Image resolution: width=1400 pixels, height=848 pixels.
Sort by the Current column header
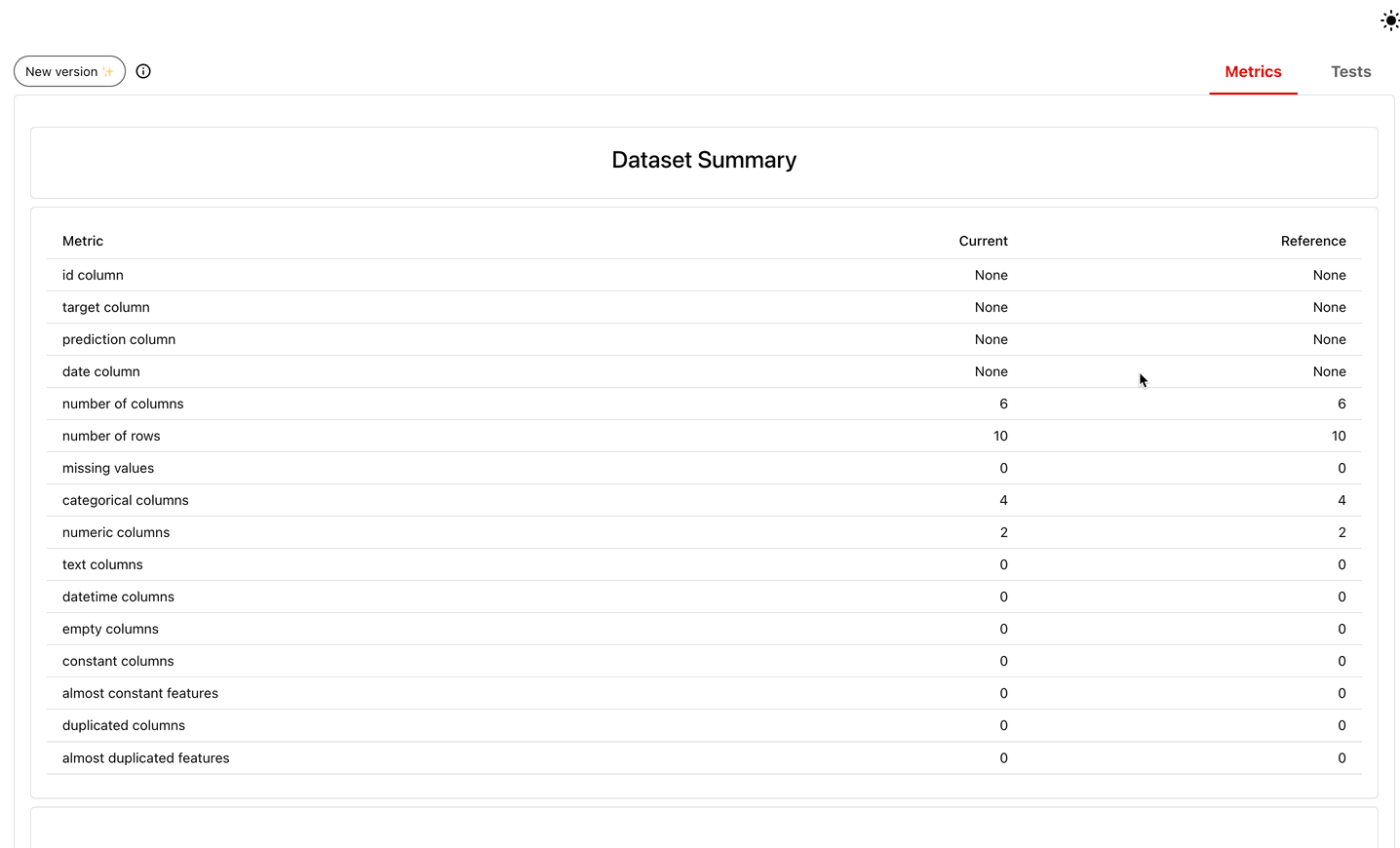(x=983, y=241)
